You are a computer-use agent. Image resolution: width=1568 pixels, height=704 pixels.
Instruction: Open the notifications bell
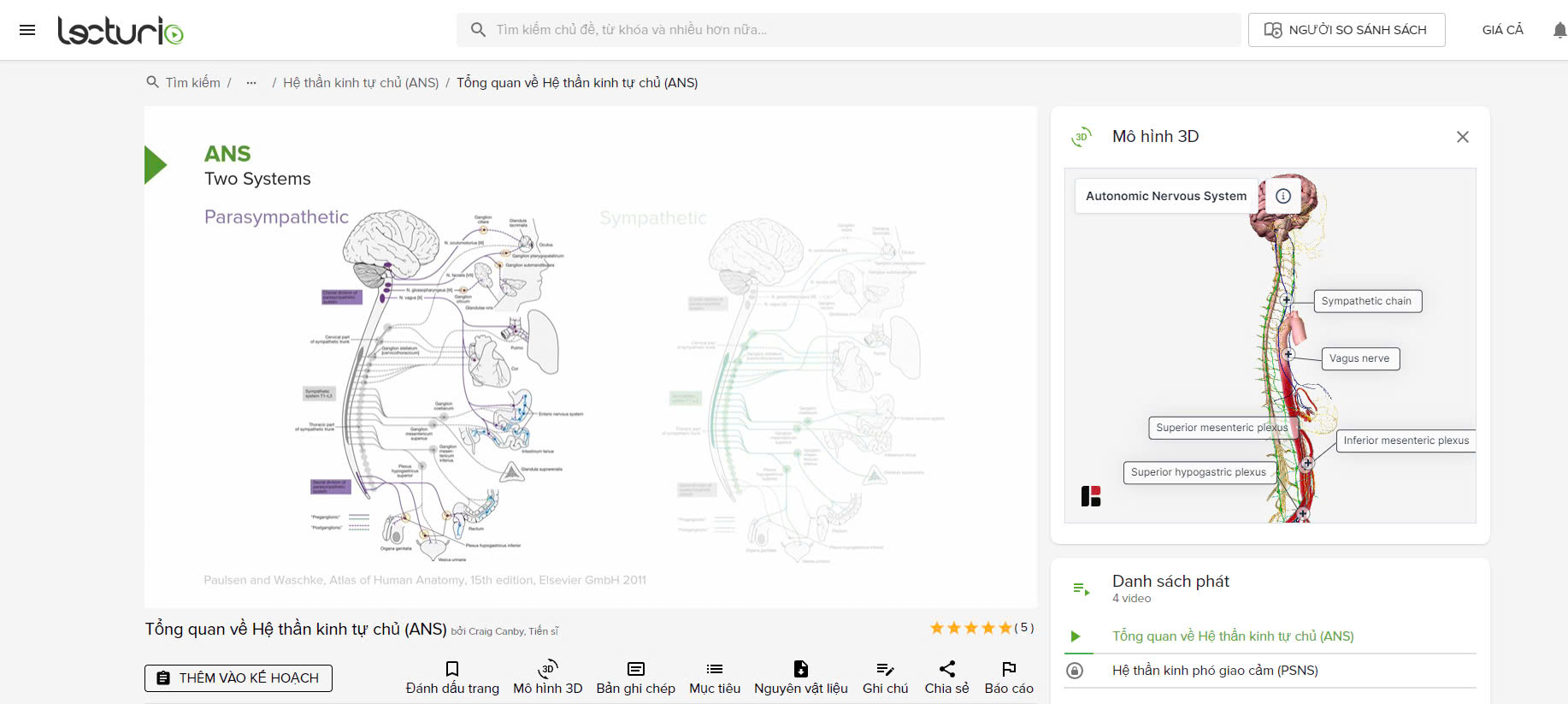point(1559,31)
